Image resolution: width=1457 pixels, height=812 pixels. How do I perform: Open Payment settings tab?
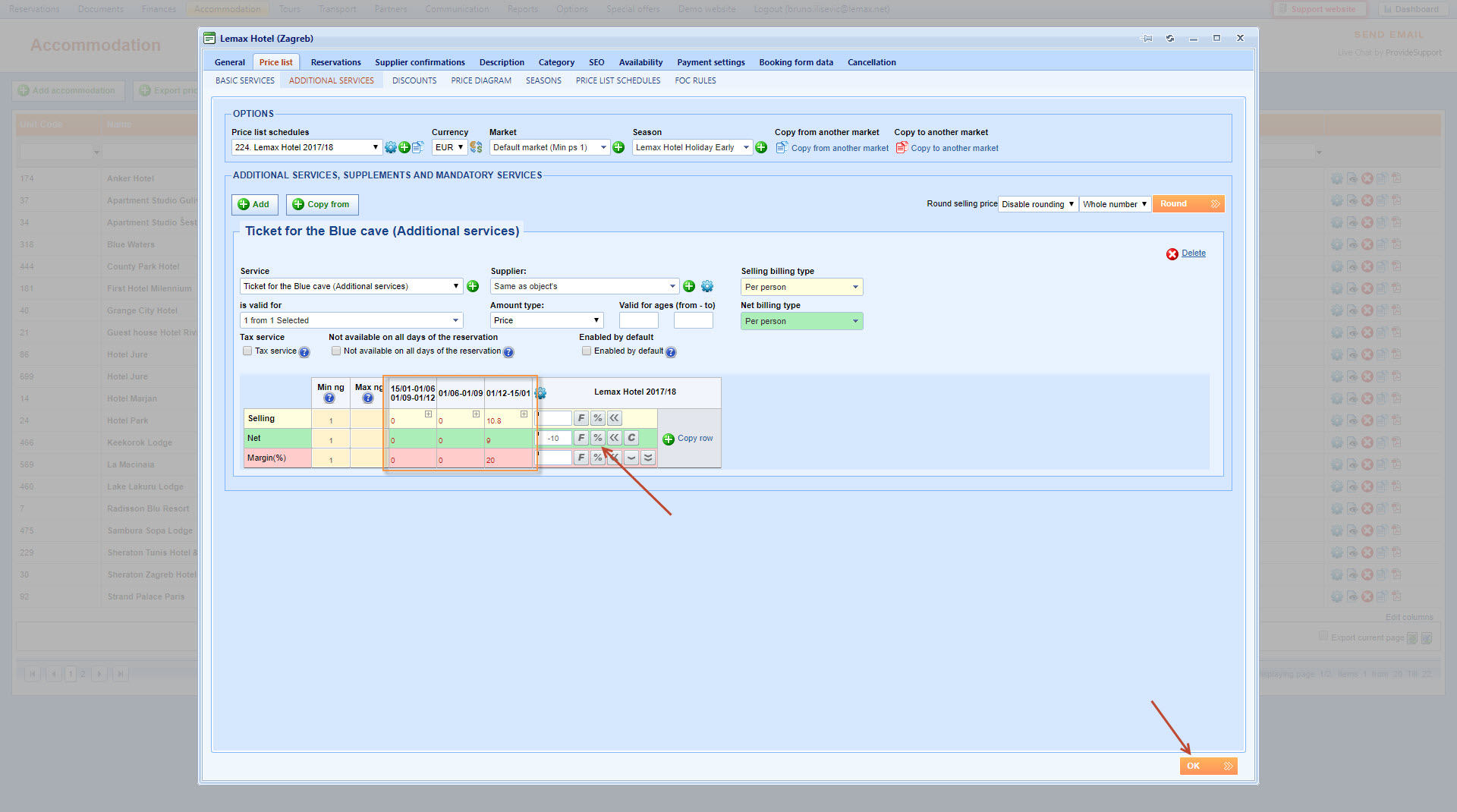pyautogui.click(x=710, y=62)
